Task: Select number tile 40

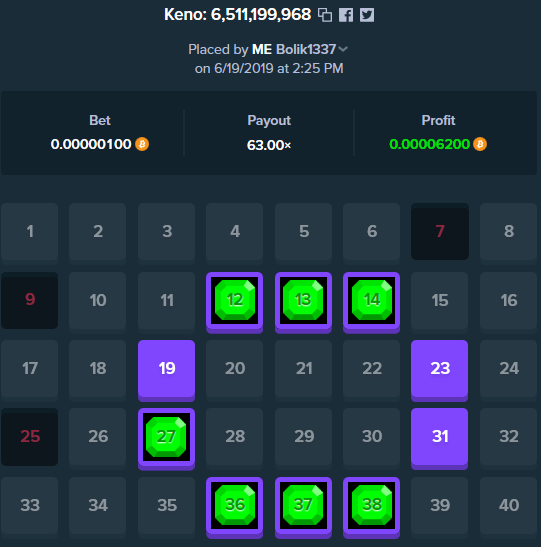Action: pyautogui.click(x=509, y=505)
